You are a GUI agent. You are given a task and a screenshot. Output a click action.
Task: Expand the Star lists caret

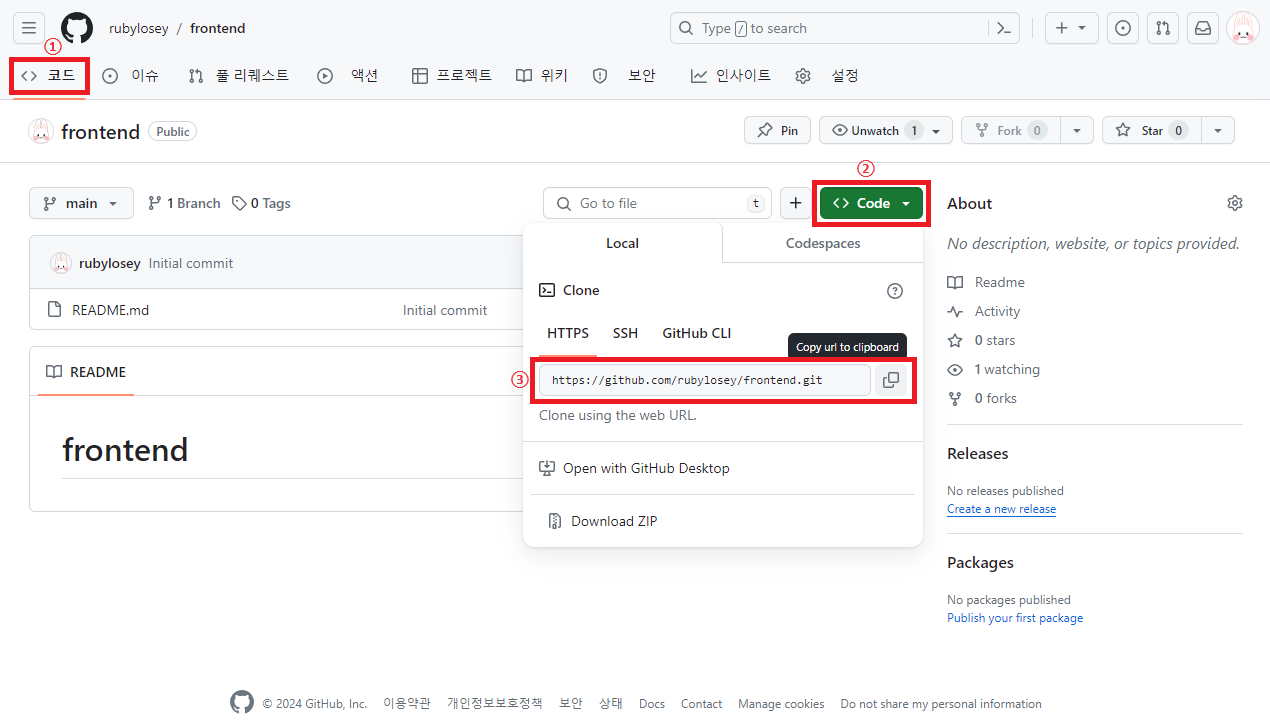(x=1218, y=131)
